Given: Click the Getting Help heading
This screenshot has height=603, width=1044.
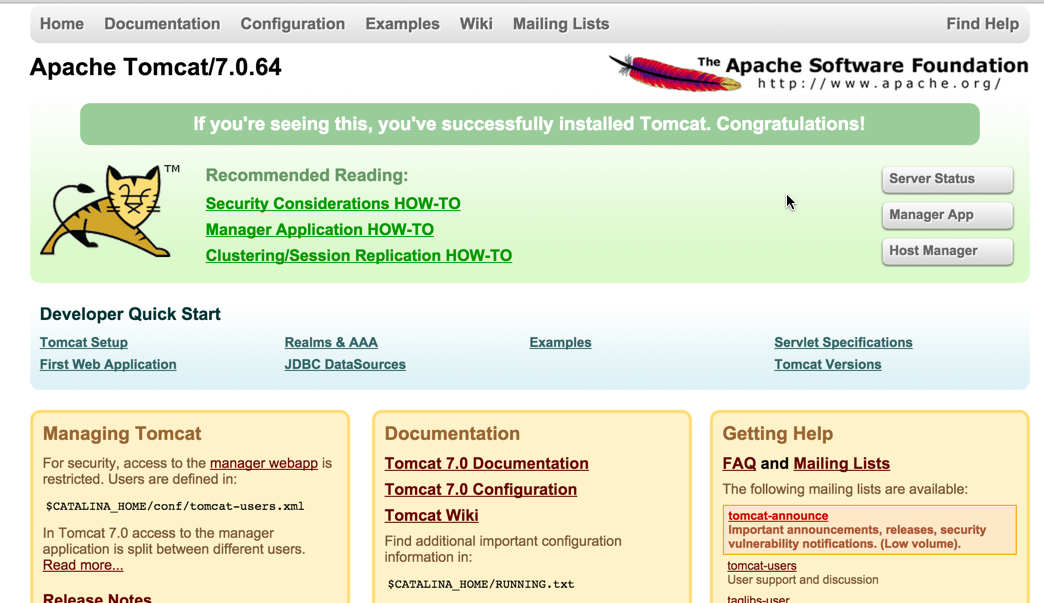Looking at the screenshot, I should point(778,434).
